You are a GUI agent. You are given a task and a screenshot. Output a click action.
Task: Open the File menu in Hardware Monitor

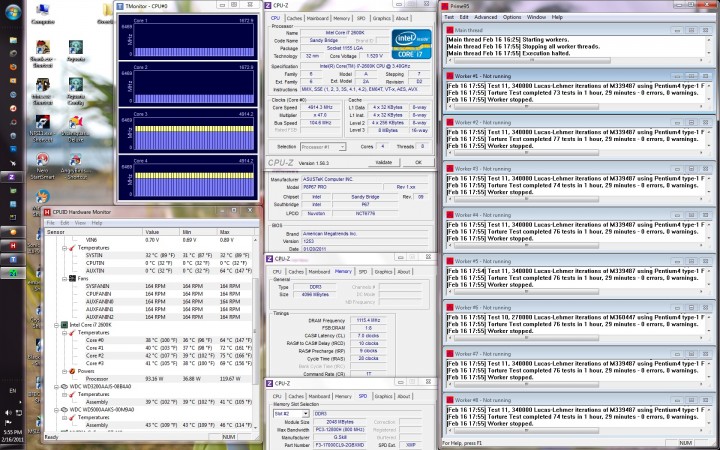pos(50,223)
